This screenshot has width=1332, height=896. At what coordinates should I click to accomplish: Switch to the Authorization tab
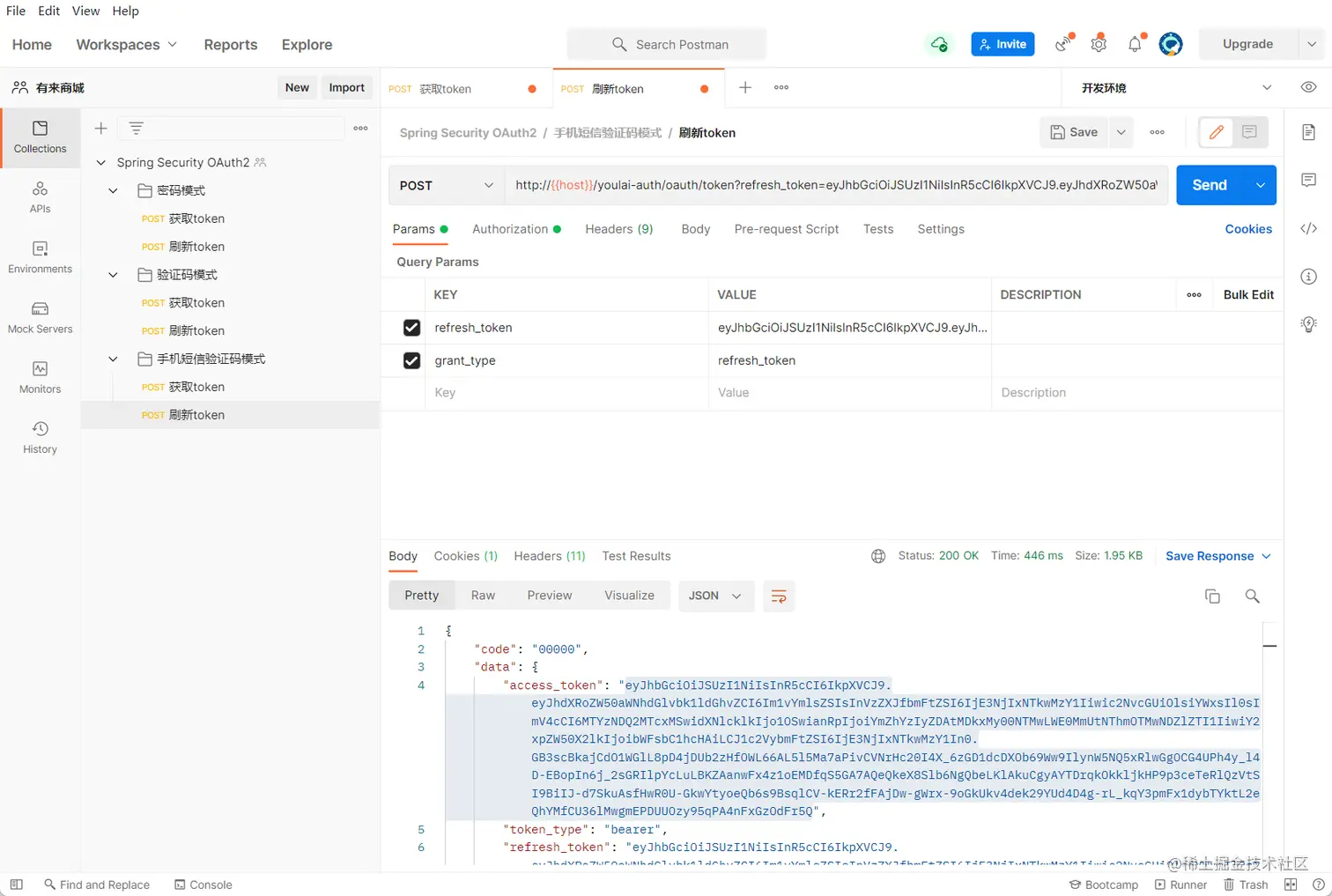[x=516, y=229]
